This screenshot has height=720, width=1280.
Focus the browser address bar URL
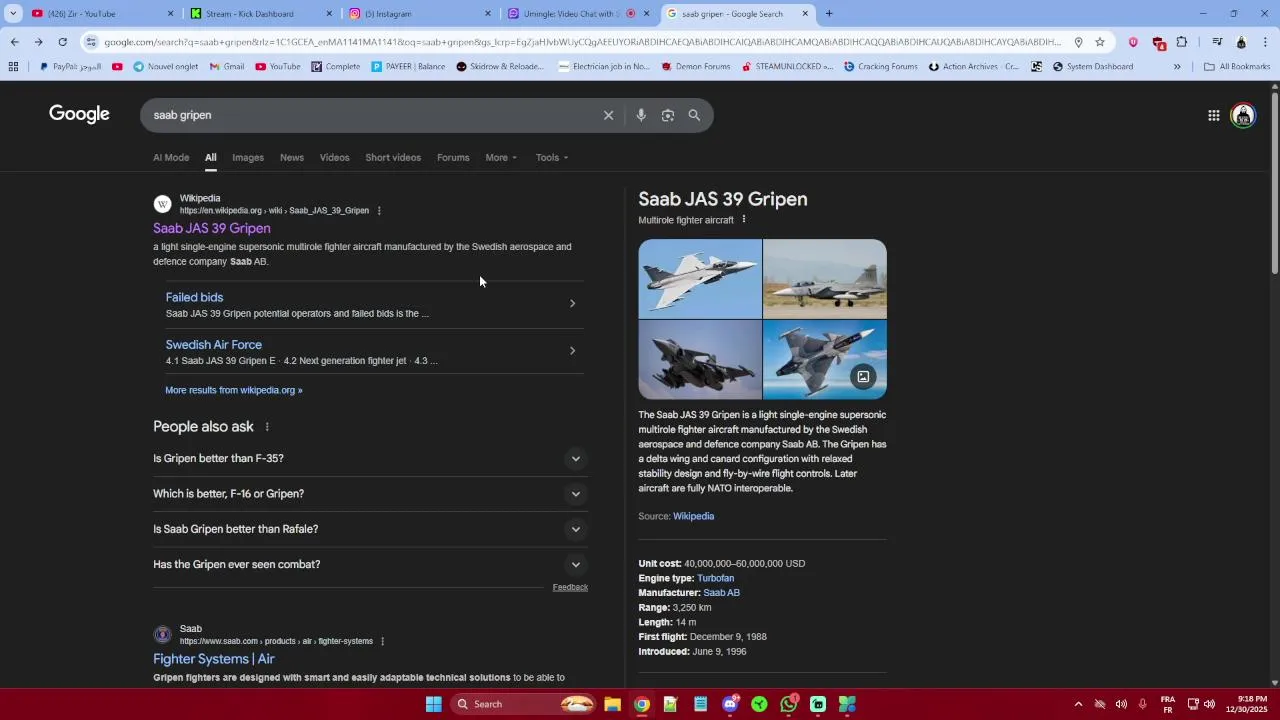pyautogui.click(x=582, y=42)
